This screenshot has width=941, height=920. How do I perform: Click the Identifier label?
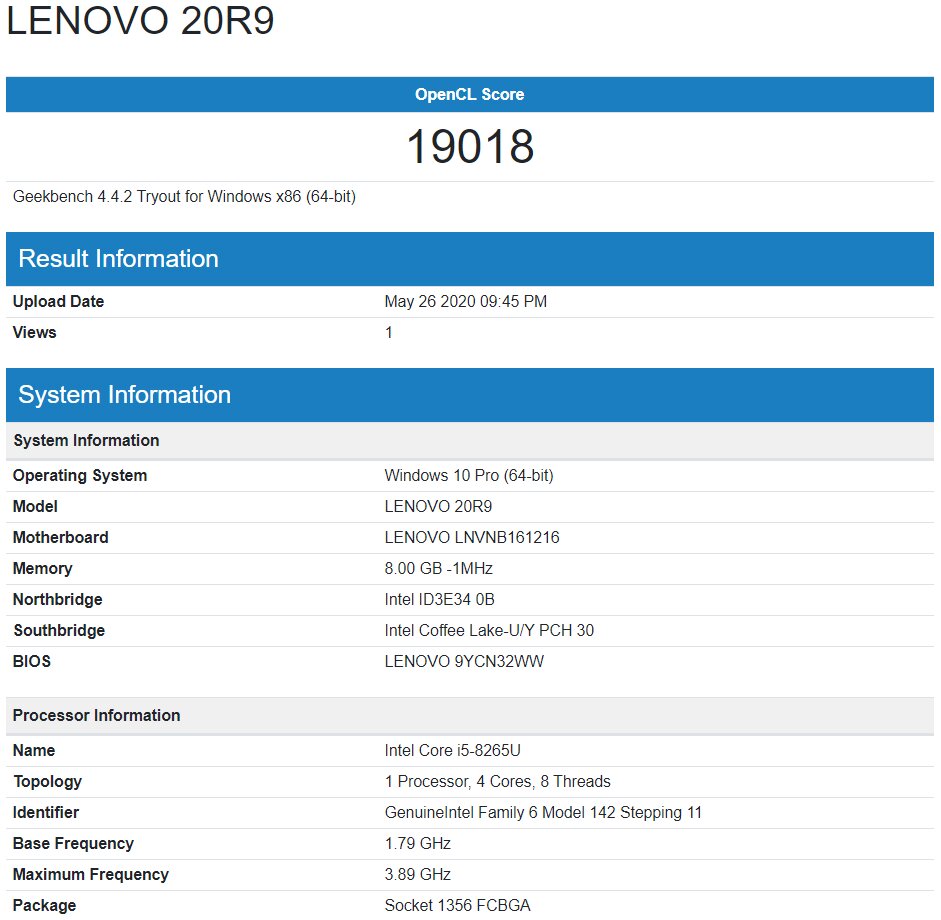tap(46, 813)
